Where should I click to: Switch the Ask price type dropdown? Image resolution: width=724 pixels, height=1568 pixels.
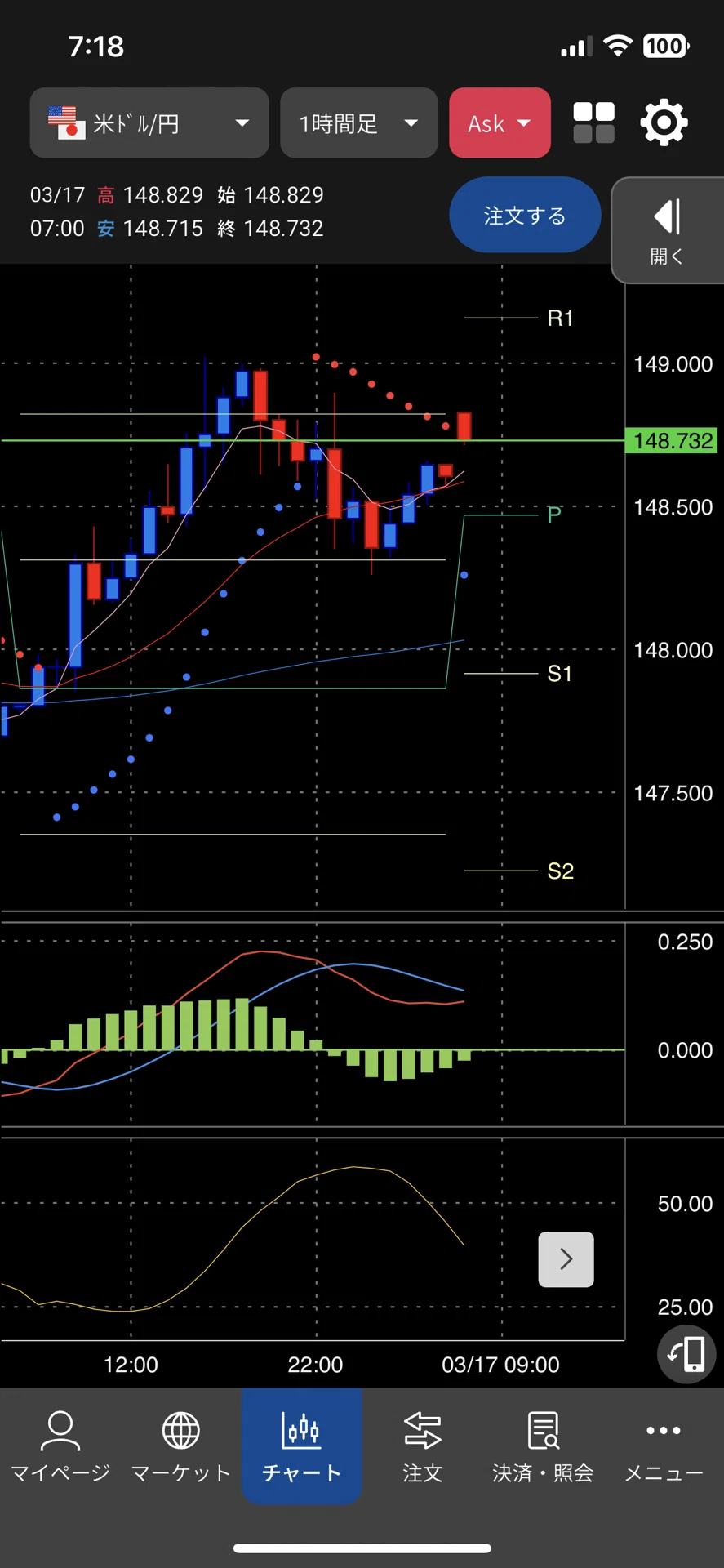tap(500, 122)
